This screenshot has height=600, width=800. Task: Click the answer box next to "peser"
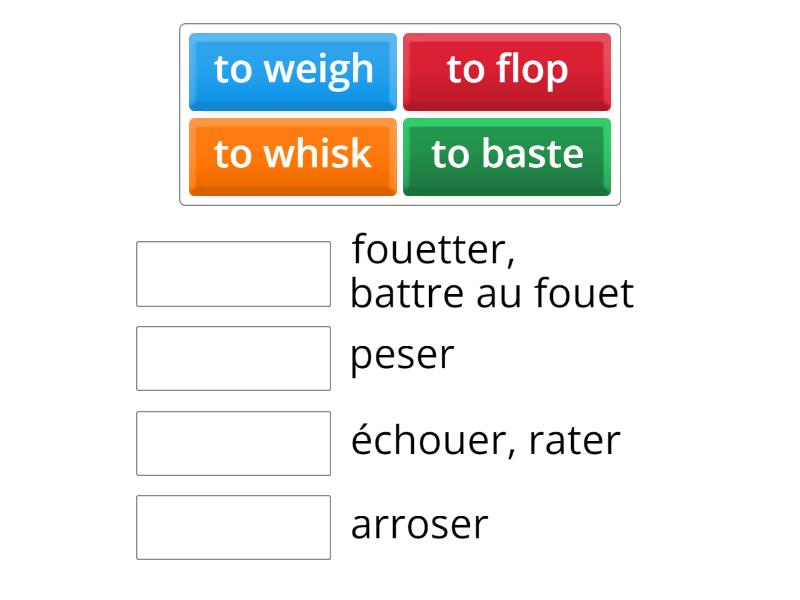pos(233,357)
